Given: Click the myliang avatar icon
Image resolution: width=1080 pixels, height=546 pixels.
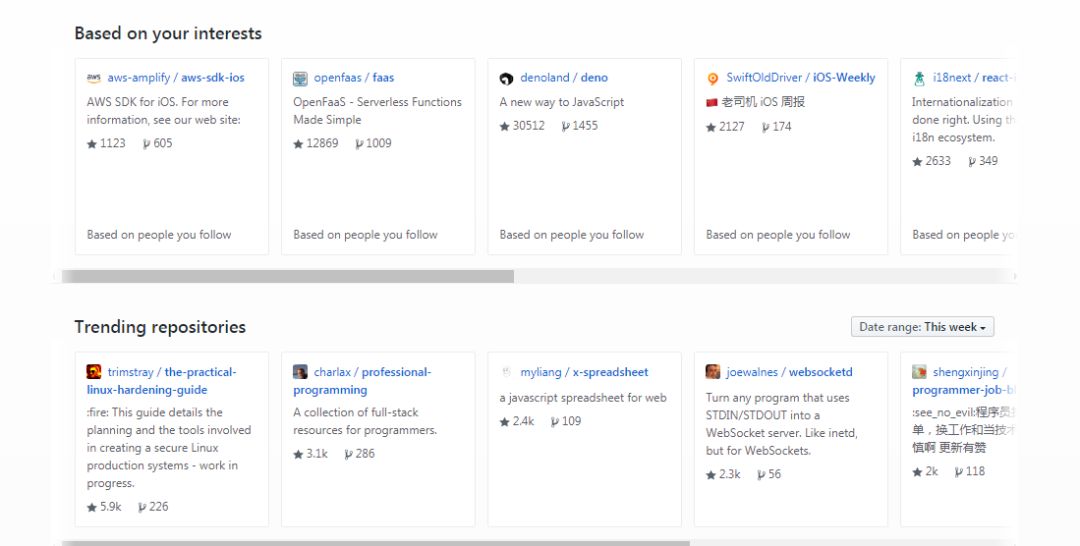Looking at the screenshot, I should tap(506, 372).
